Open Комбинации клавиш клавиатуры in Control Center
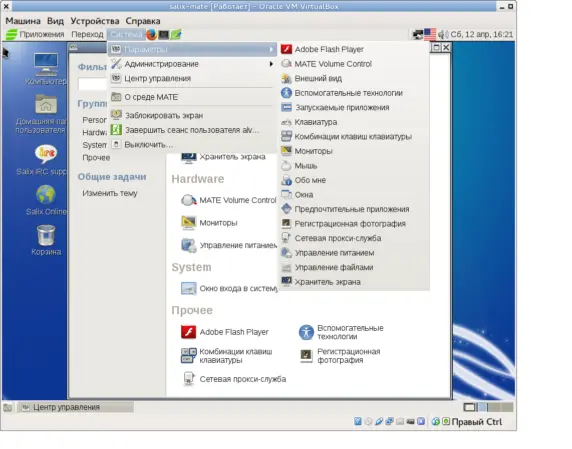 [x=227, y=356]
